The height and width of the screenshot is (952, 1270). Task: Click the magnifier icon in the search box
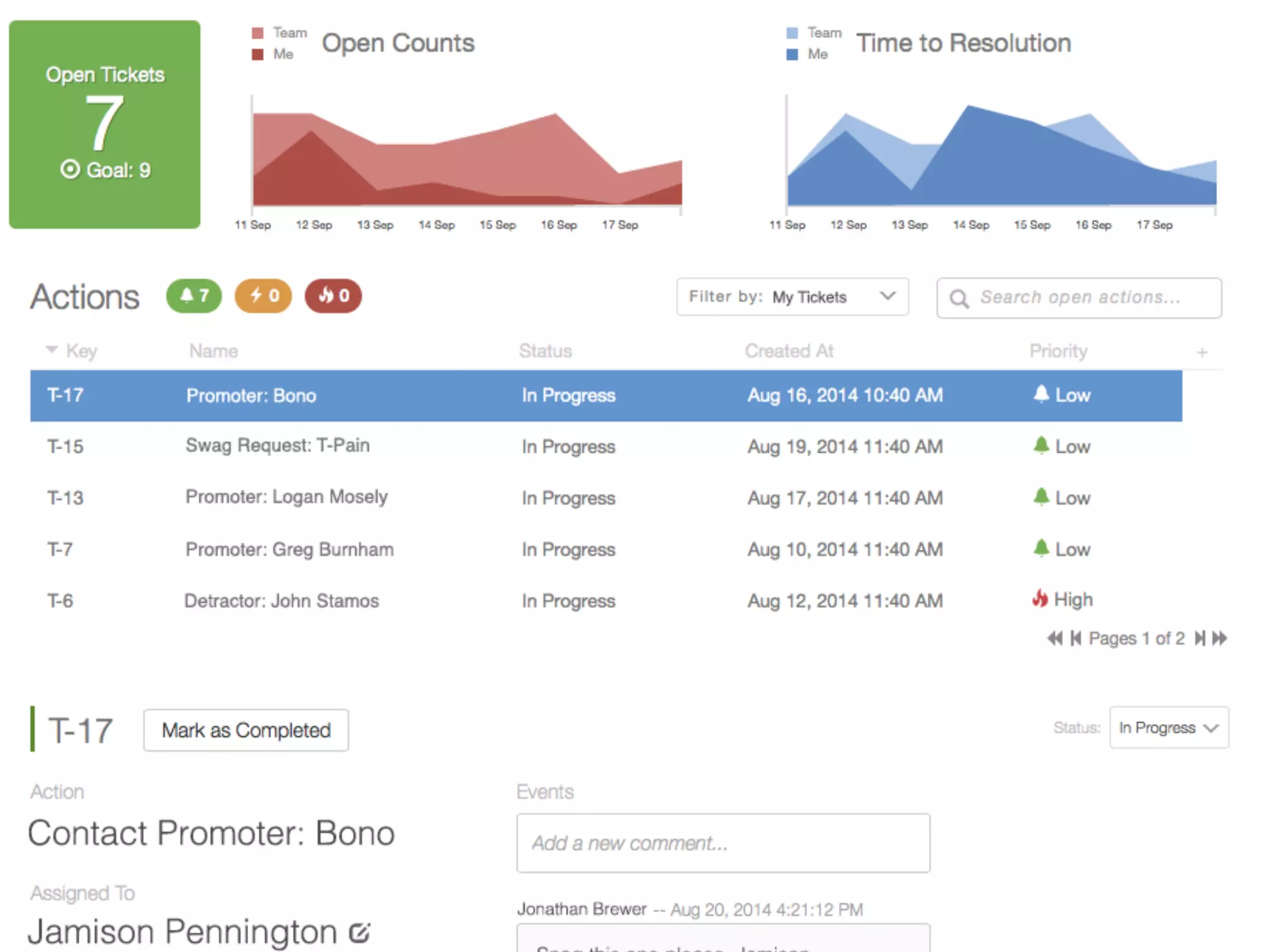pyautogui.click(x=959, y=299)
